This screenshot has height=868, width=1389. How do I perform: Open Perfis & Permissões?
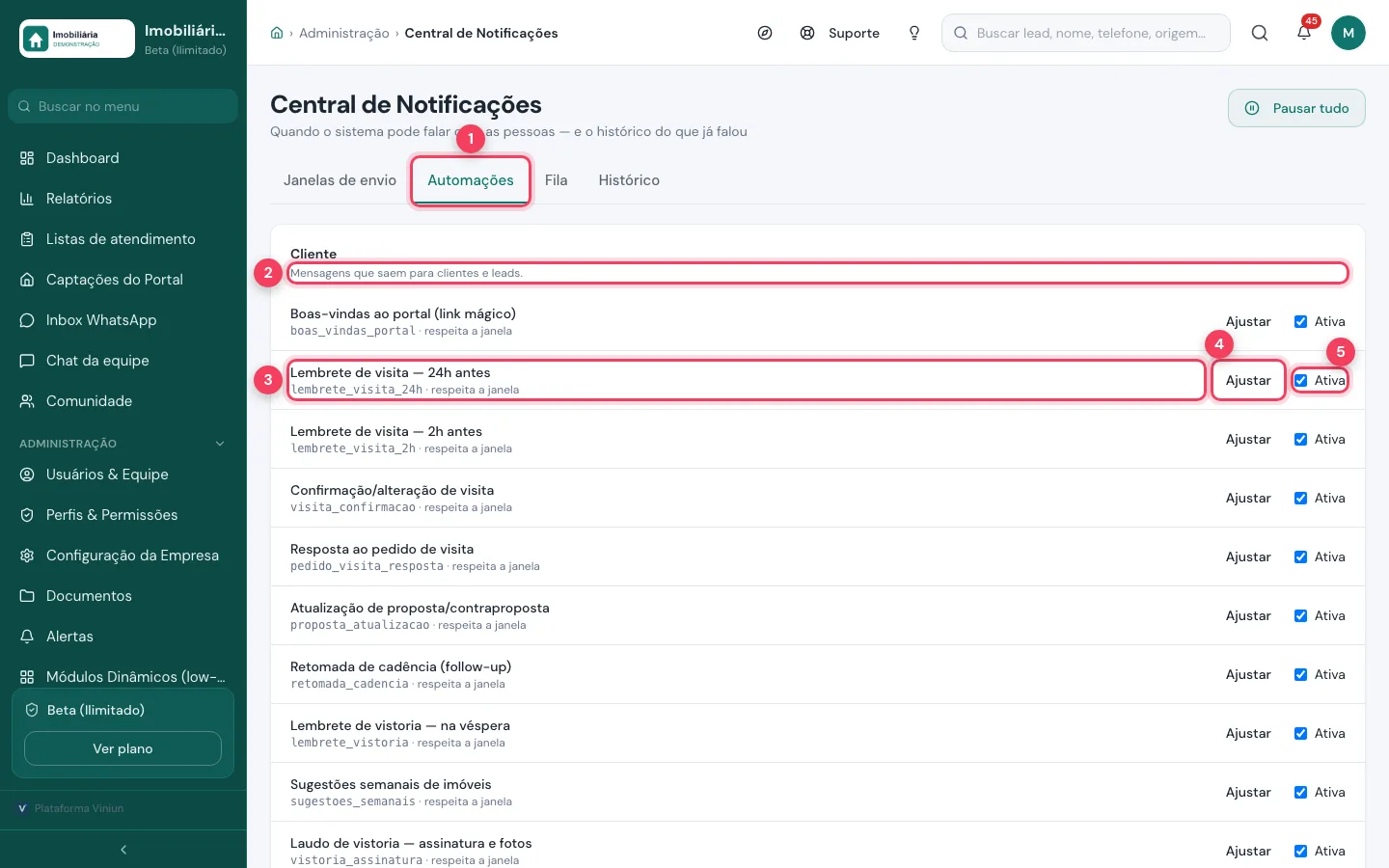coord(123,515)
